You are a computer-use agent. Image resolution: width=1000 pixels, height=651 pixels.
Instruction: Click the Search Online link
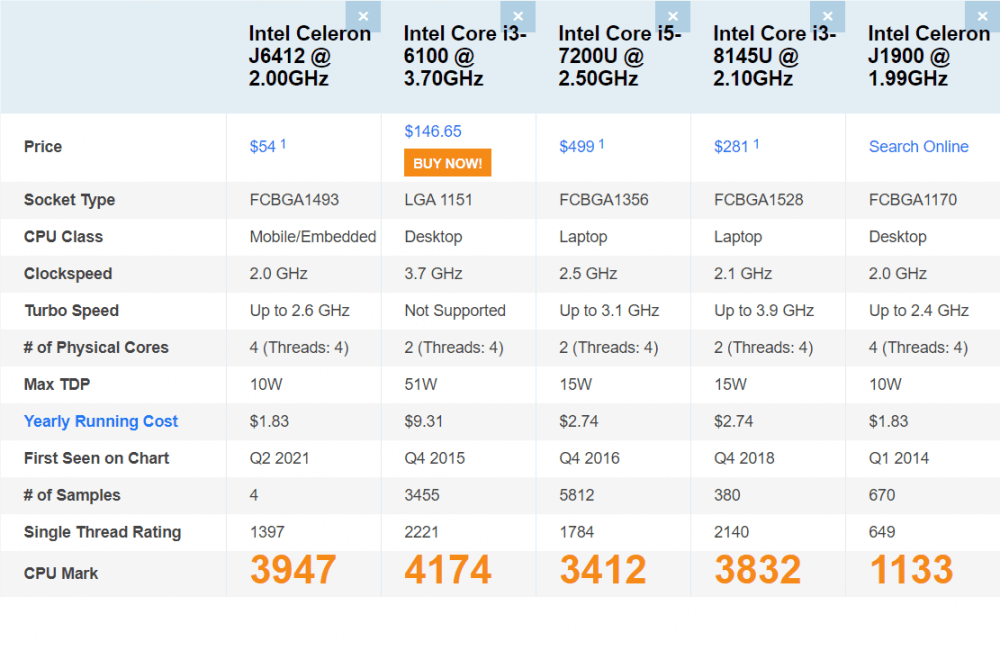(919, 147)
